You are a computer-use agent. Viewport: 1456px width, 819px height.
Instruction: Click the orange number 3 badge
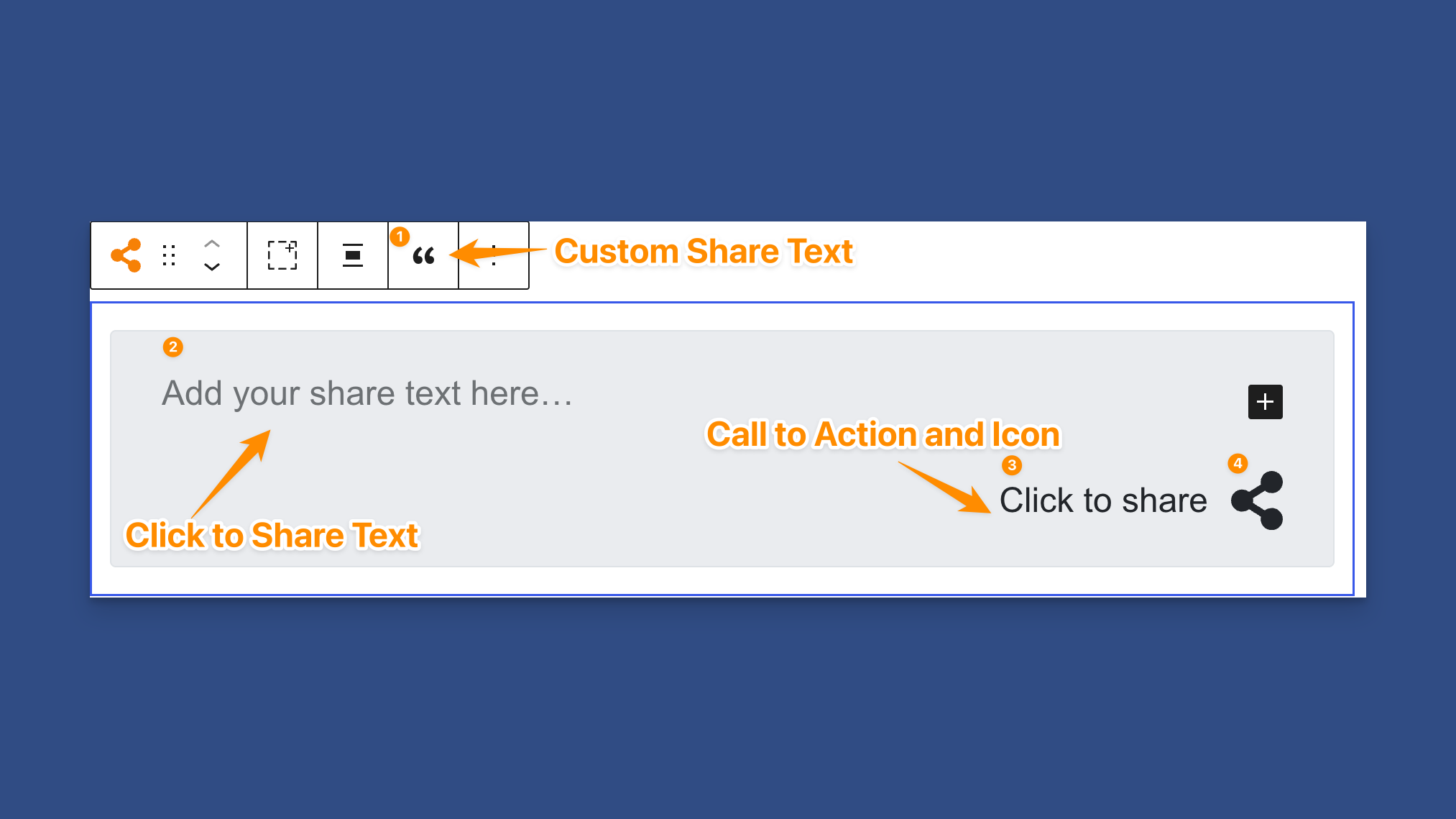pos(1012,465)
